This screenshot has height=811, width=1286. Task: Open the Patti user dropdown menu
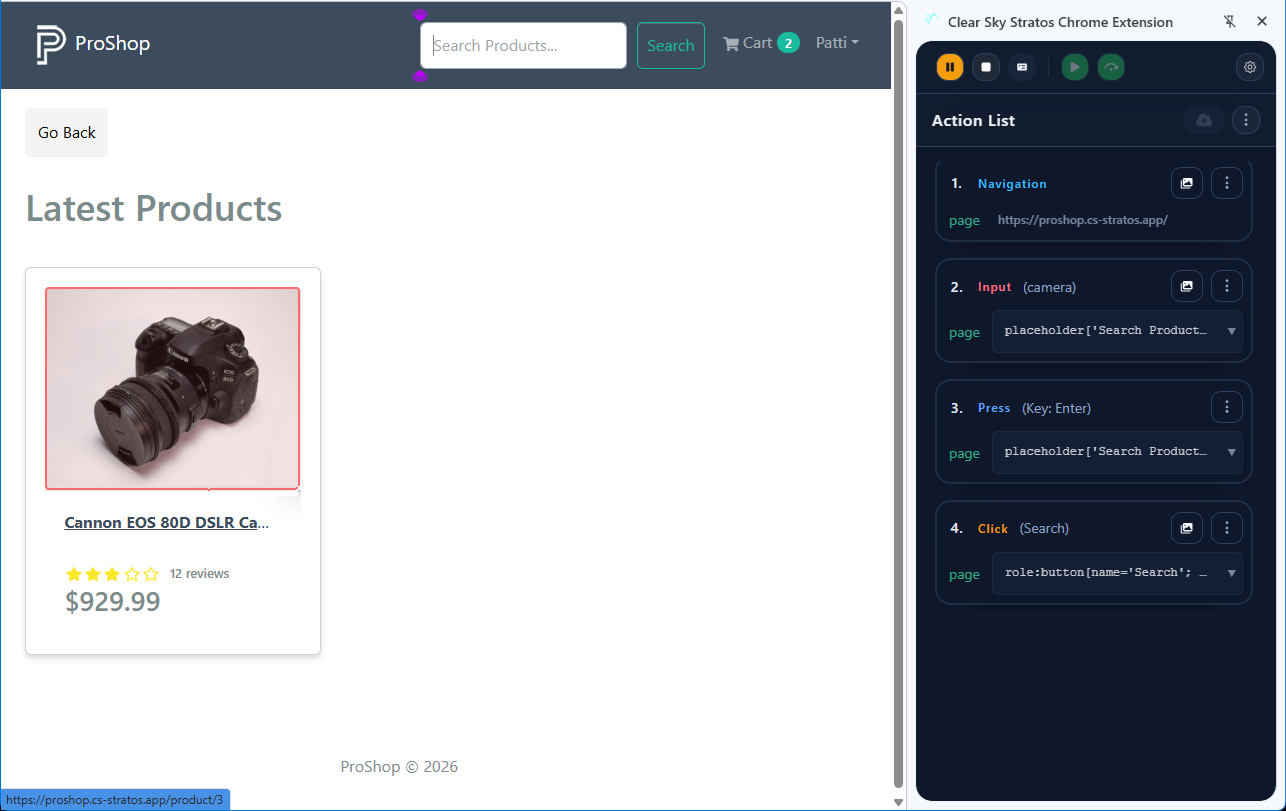click(x=837, y=43)
